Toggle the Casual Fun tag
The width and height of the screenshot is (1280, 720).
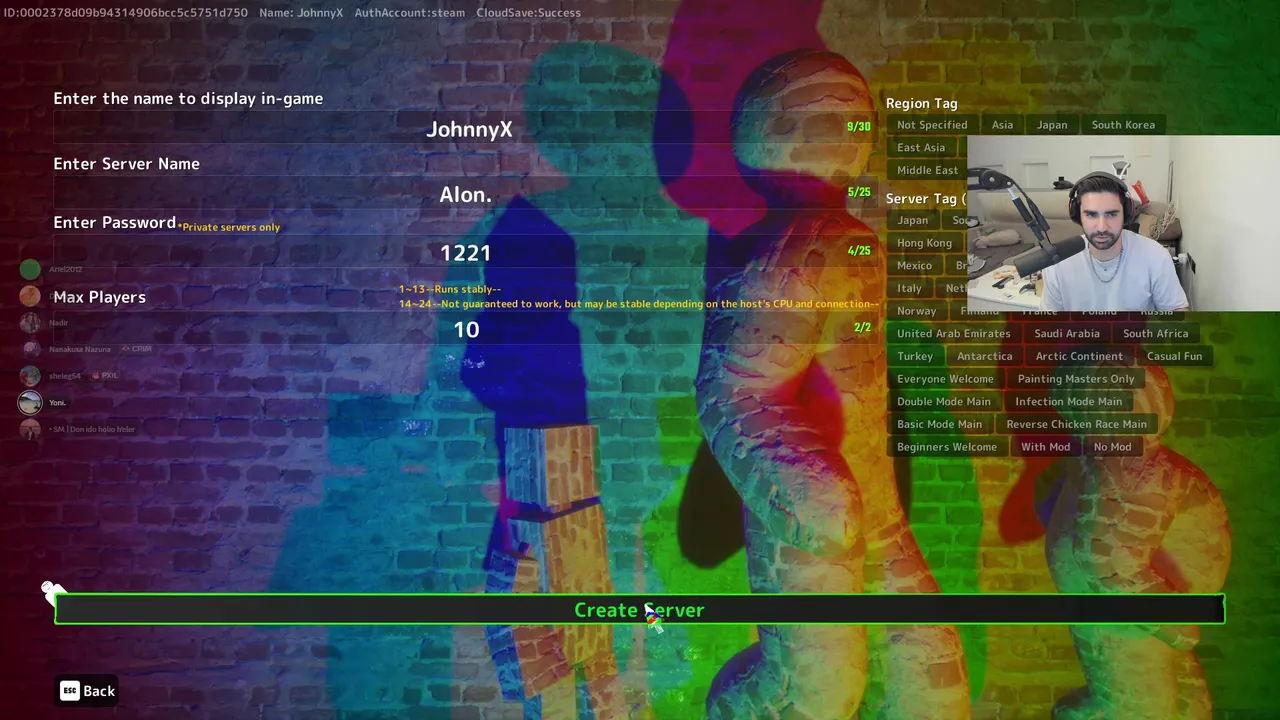point(1174,356)
